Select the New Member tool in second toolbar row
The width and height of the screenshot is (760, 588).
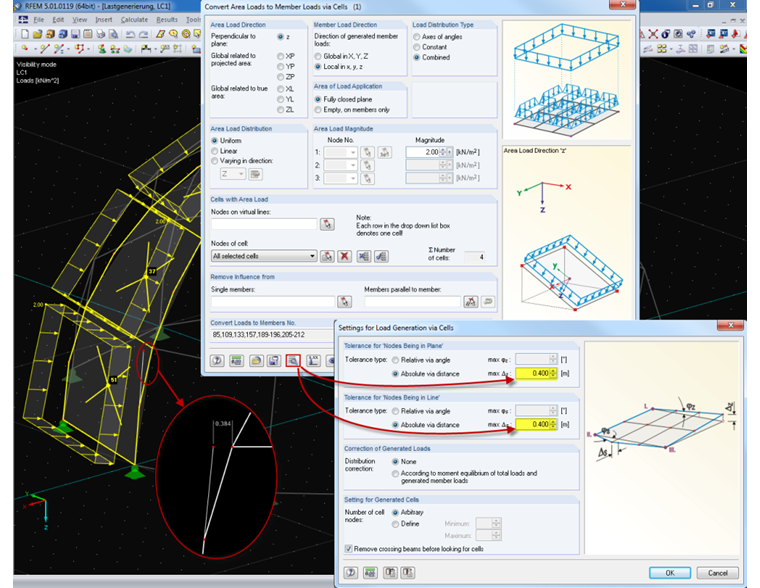[x=59, y=48]
